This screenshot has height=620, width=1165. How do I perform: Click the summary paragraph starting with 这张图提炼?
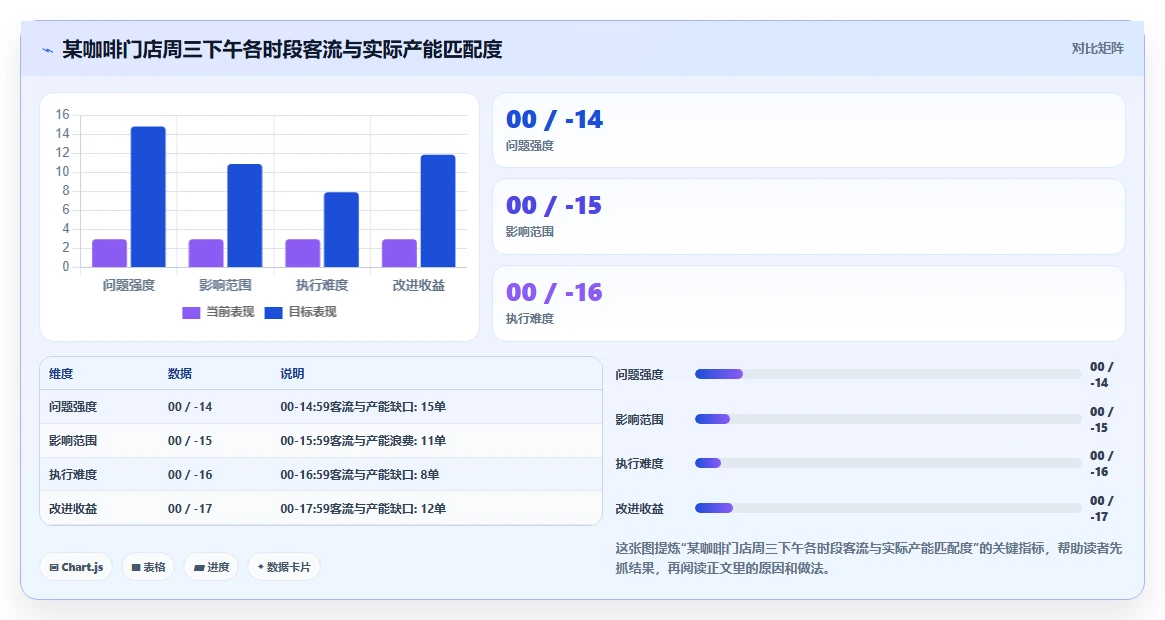click(869, 558)
